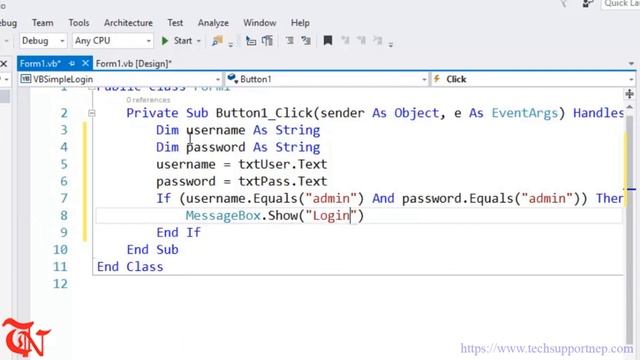Click line number 12 in the margin
This screenshot has width=640, height=360.
(60, 284)
